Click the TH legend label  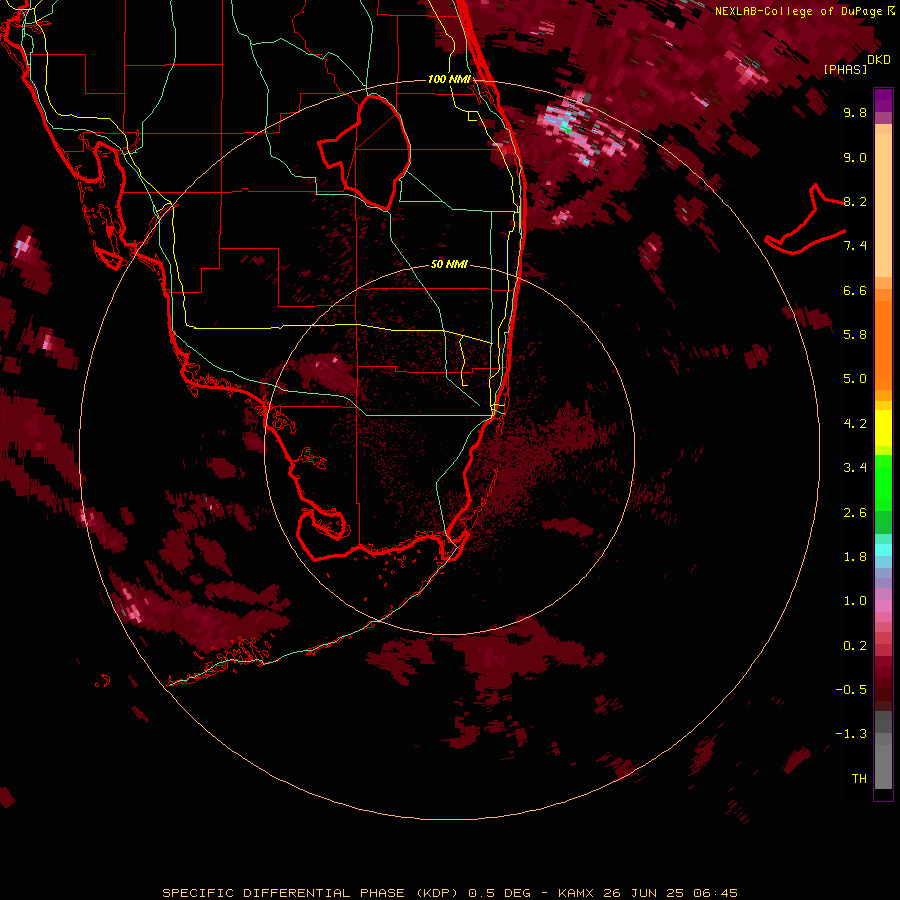[x=859, y=779]
